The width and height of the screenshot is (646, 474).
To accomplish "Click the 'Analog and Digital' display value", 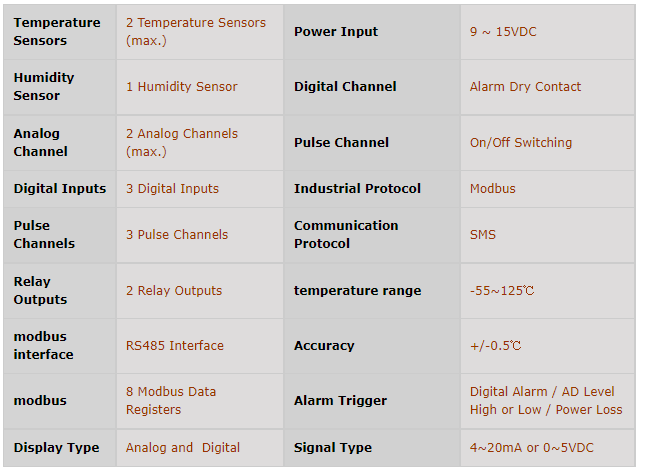I will (183, 448).
